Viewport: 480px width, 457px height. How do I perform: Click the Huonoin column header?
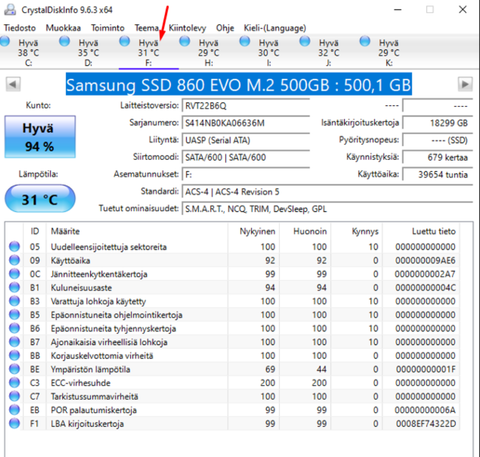tap(305, 231)
